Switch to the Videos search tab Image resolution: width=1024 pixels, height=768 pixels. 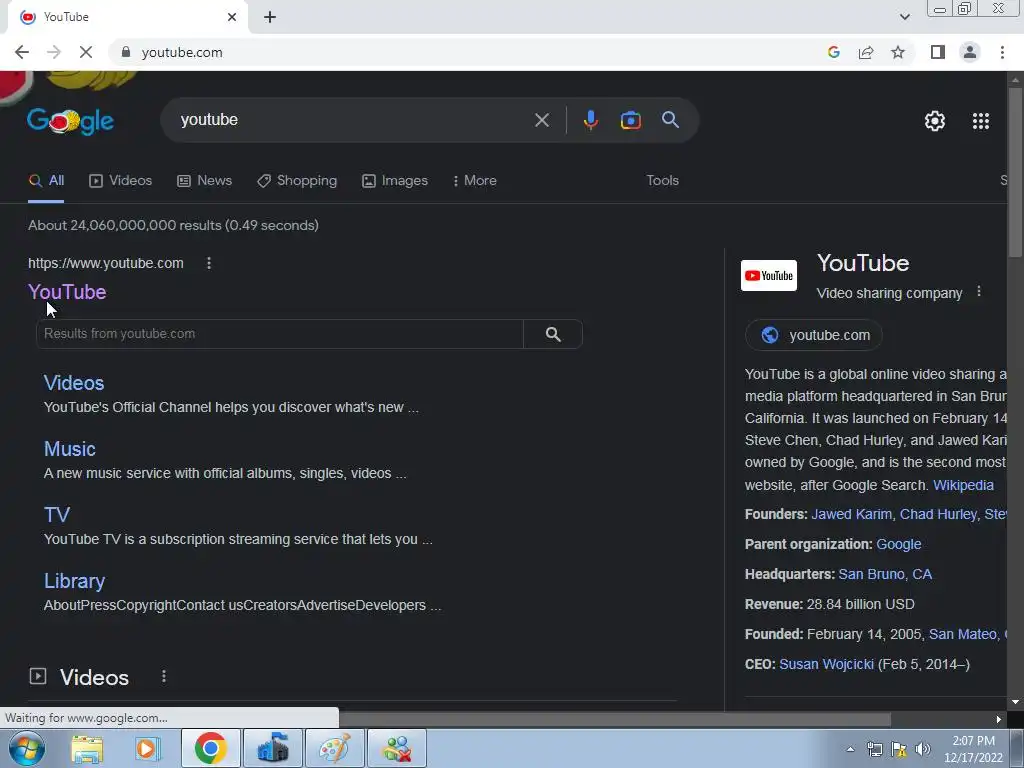pos(121,181)
